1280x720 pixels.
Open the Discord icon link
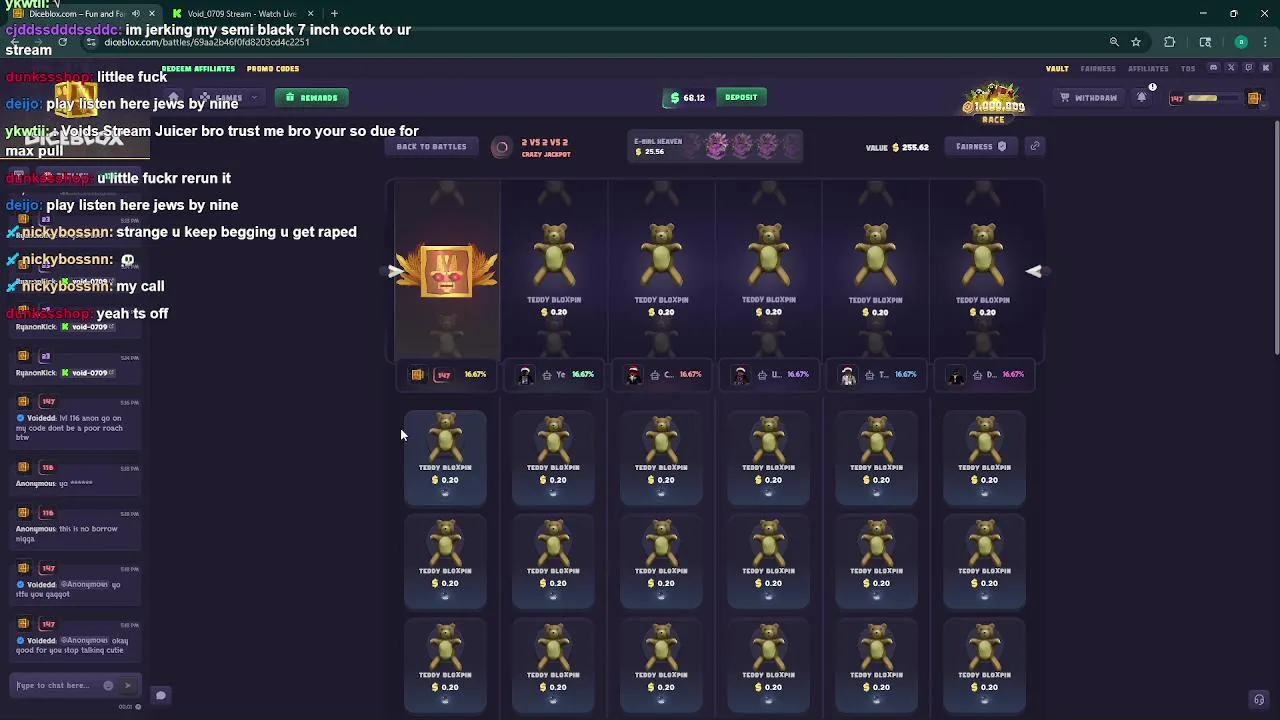coord(1214,68)
